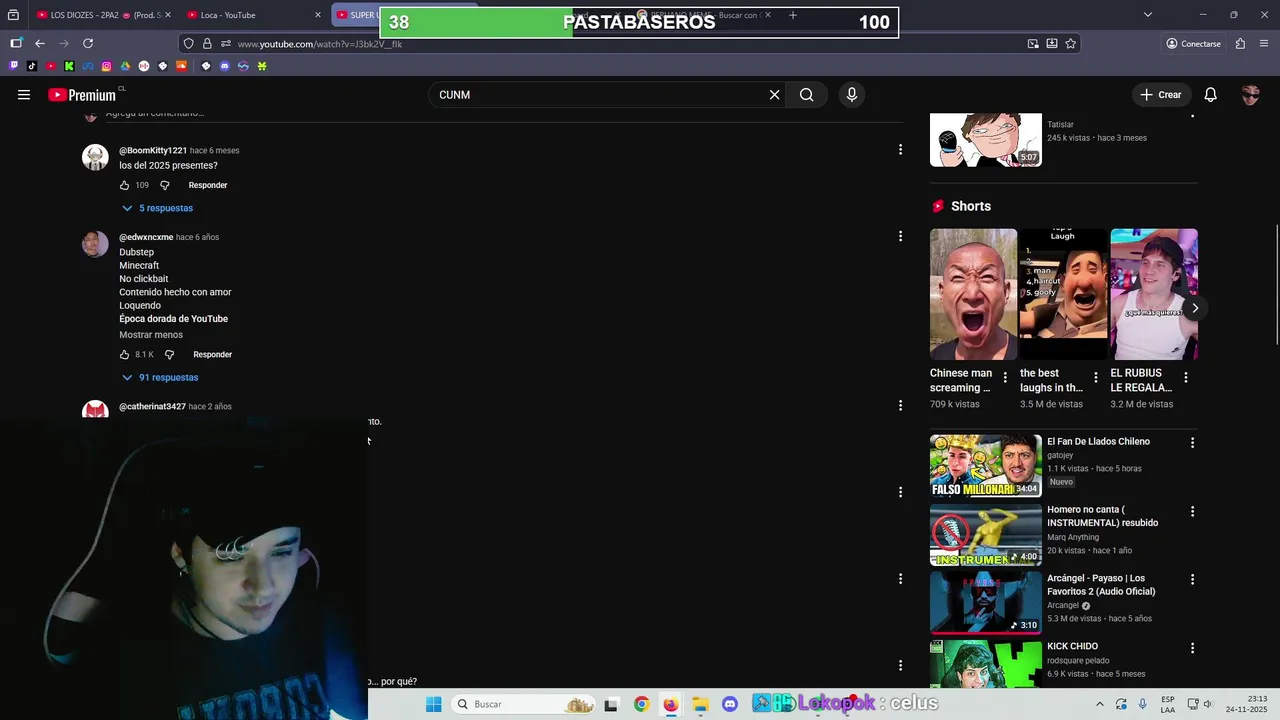Open options for El Fan De Llados video
This screenshot has height=720, width=1280.
(1192, 442)
